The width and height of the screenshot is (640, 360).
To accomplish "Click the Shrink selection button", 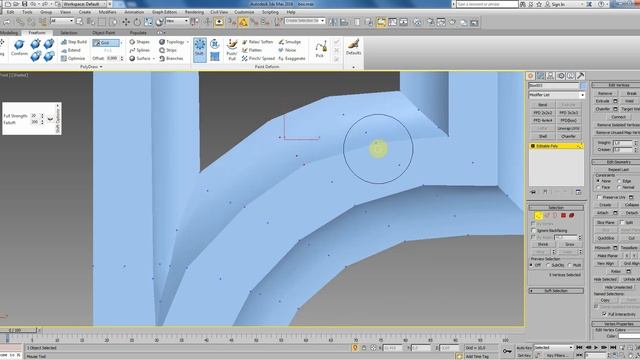I will pyautogui.click(x=542, y=244).
